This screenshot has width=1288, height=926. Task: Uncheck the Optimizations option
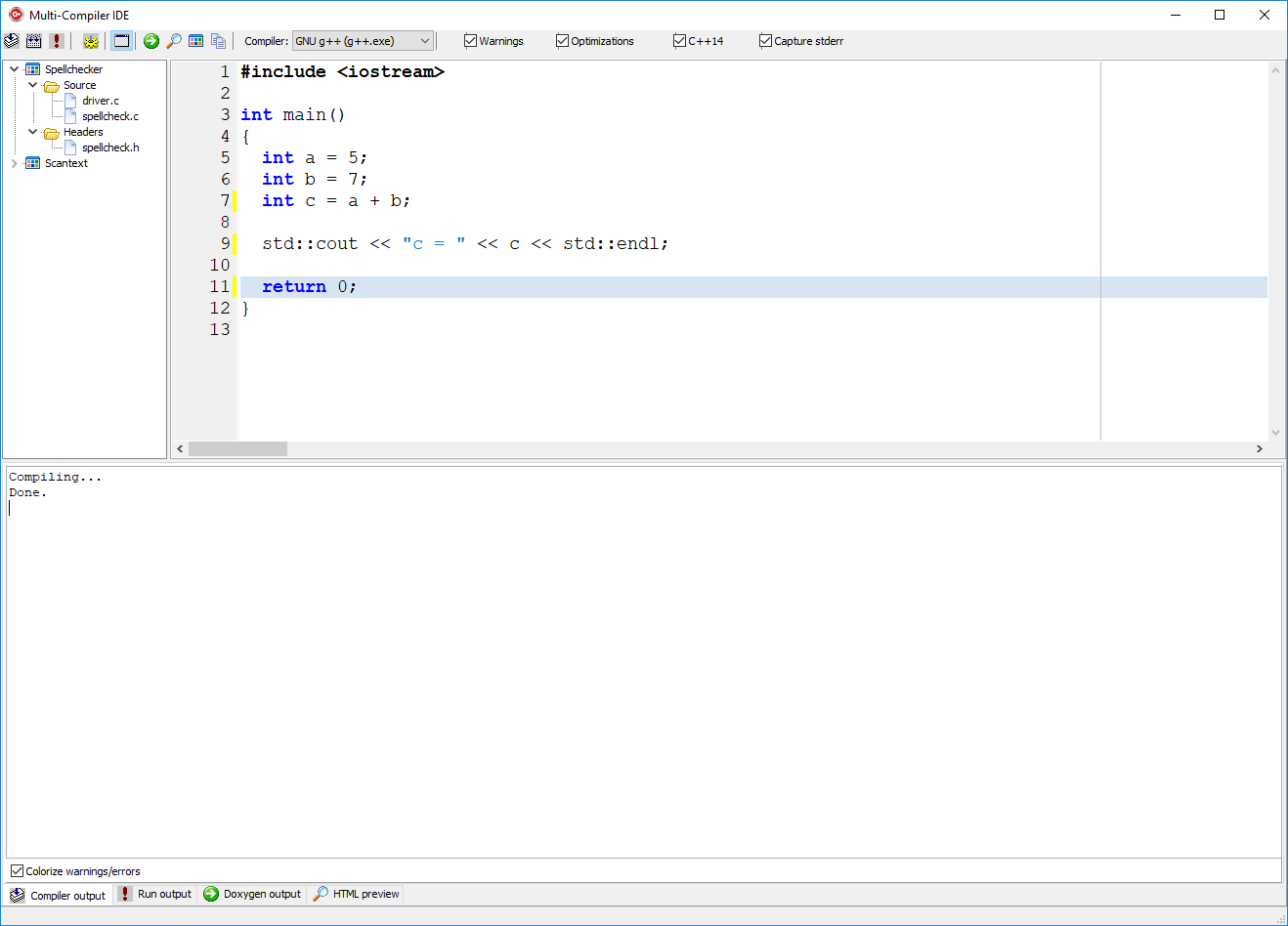562,41
